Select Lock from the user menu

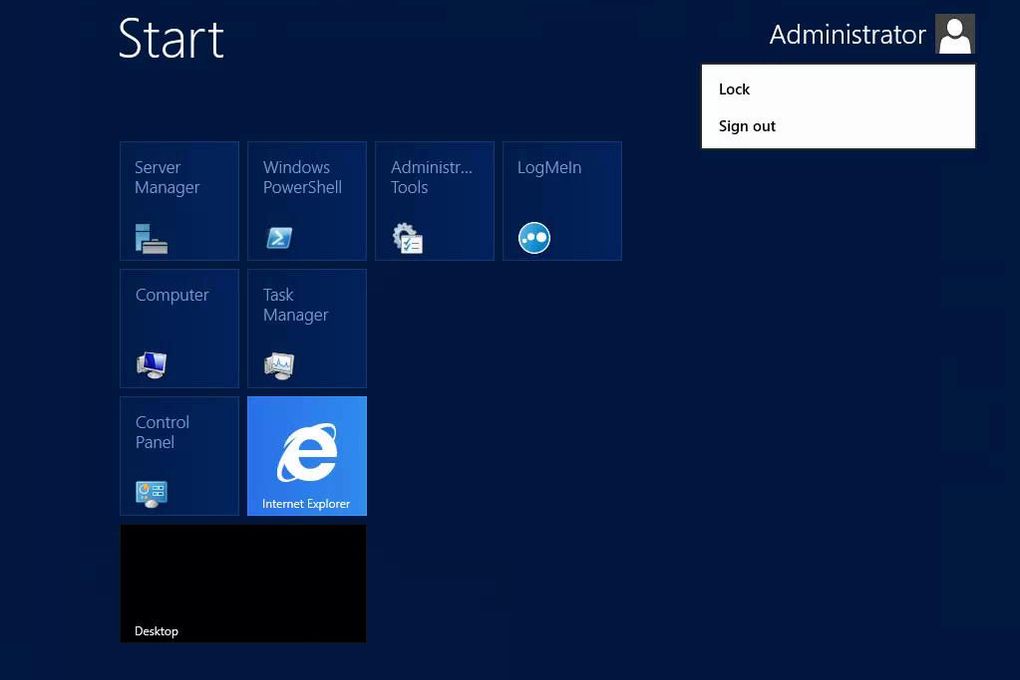[x=838, y=89]
